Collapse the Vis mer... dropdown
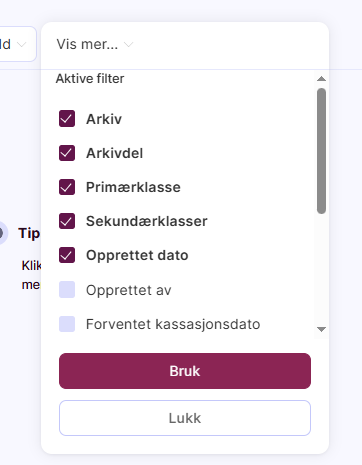The height and width of the screenshot is (465, 362). (x=95, y=44)
